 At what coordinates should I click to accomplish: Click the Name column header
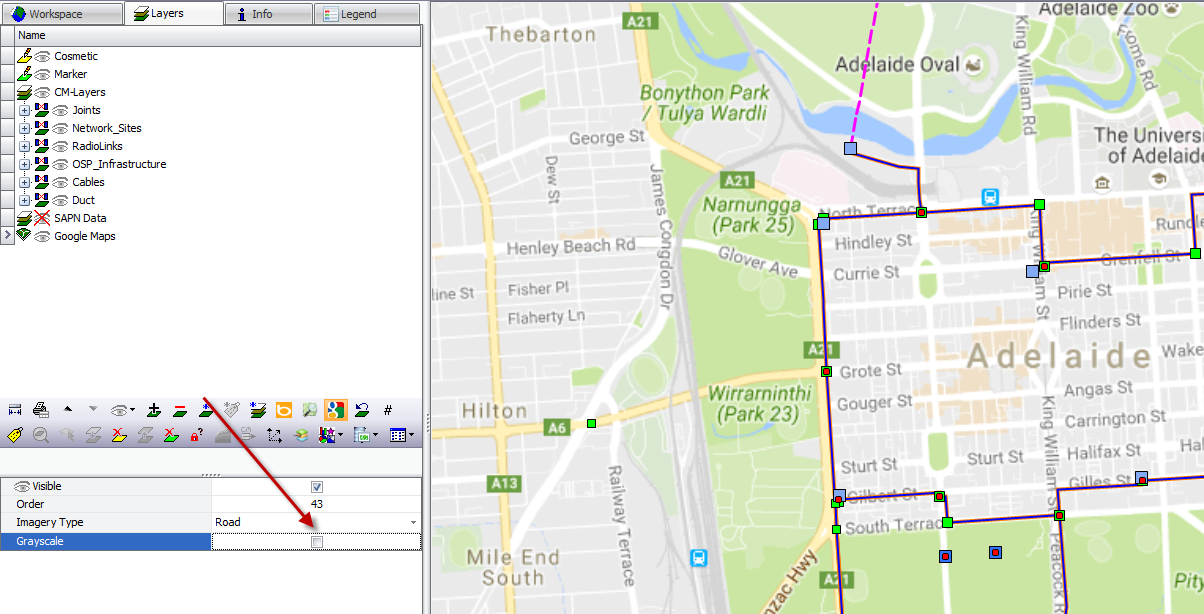tap(218, 36)
